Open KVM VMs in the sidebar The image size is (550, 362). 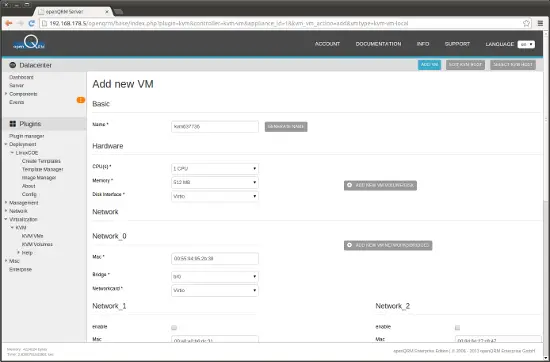coord(33,236)
